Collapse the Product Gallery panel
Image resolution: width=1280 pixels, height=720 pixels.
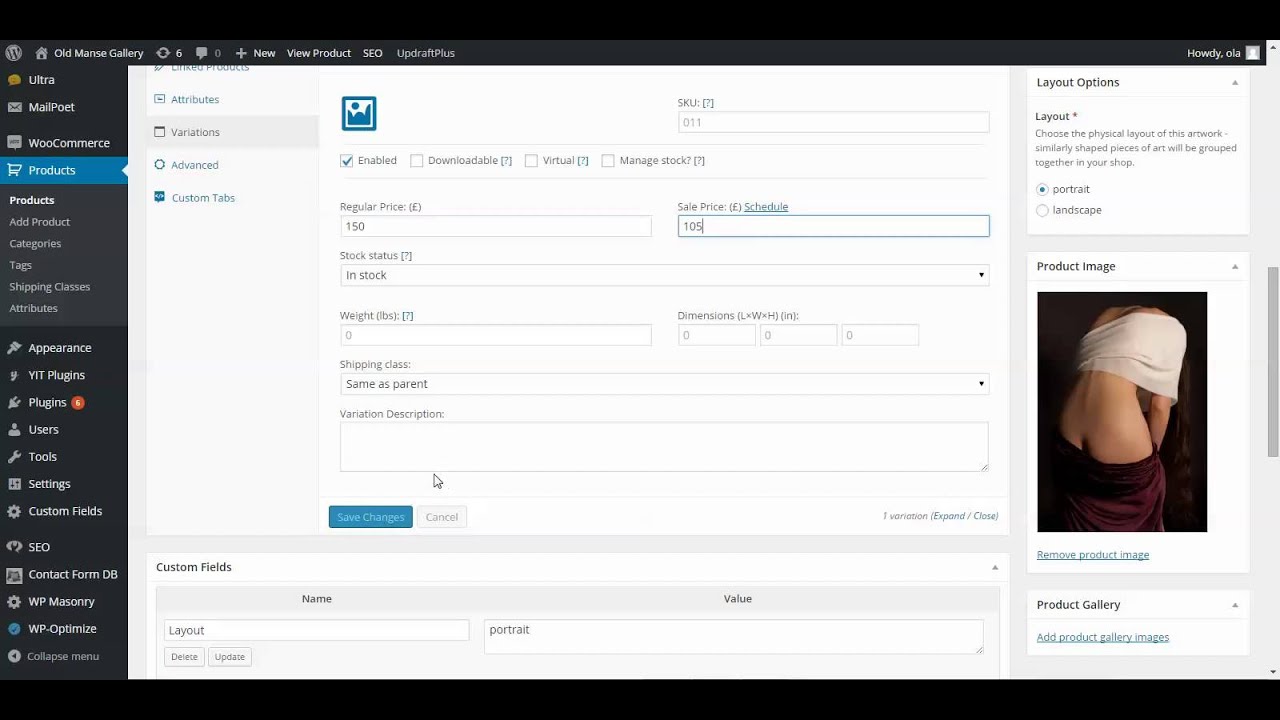tap(1235, 605)
